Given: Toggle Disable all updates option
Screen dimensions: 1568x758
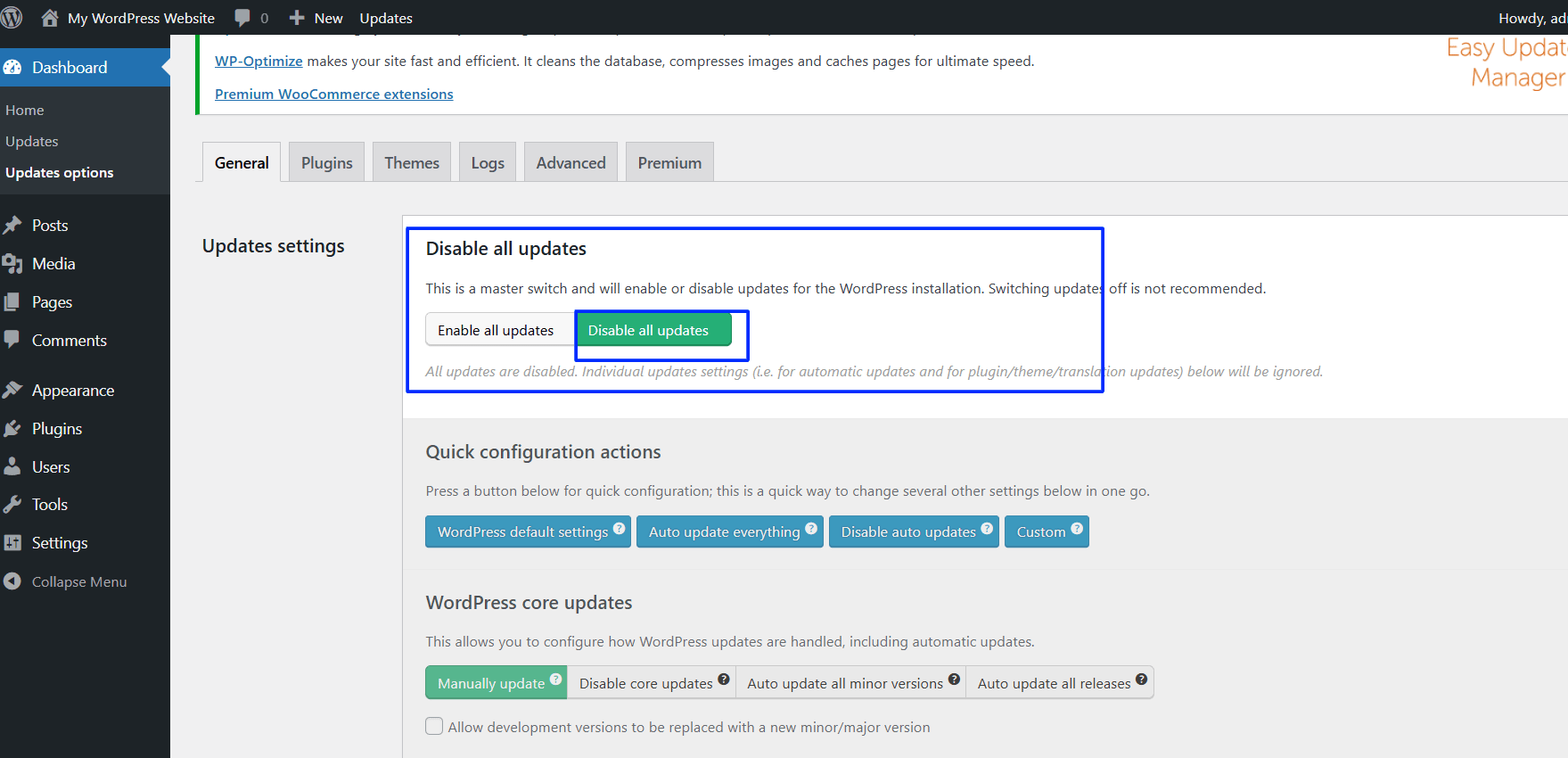Looking at the screenshot, I should [653, 329].
